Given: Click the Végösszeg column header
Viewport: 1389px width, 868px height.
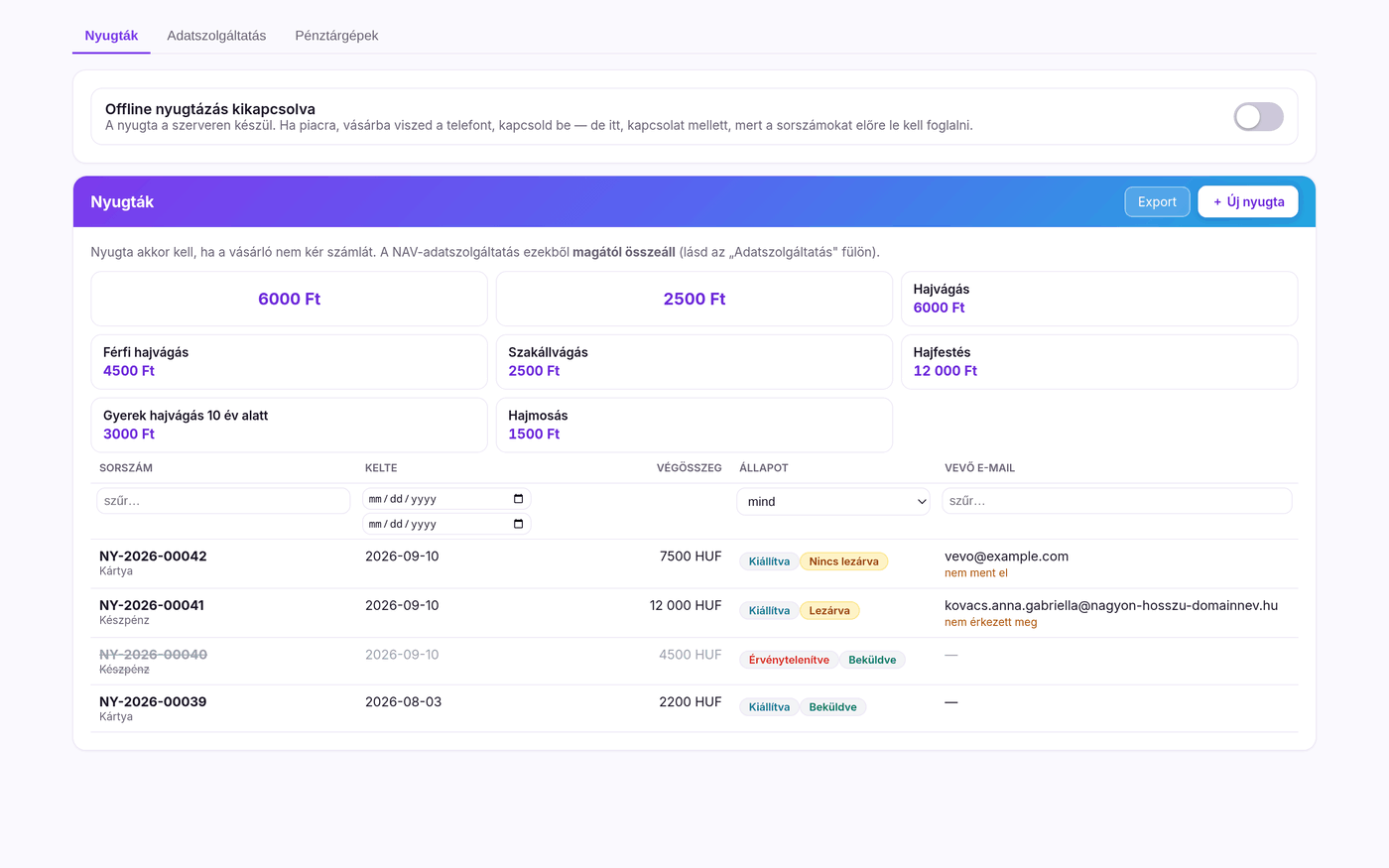Looking at the screenshot, I should [690, 468].
